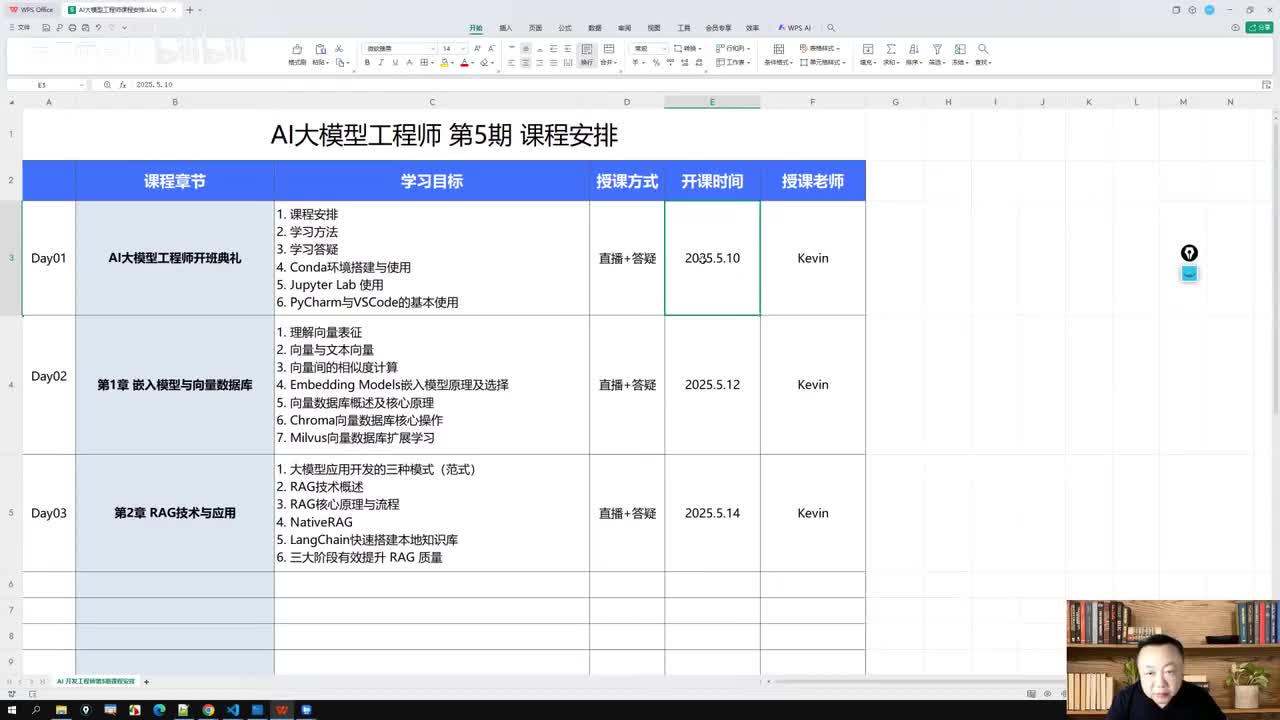The image size is (1280, 720).
Task: Switch to the Page (页面) ribbon tab
Action: (x=535, y=28)
